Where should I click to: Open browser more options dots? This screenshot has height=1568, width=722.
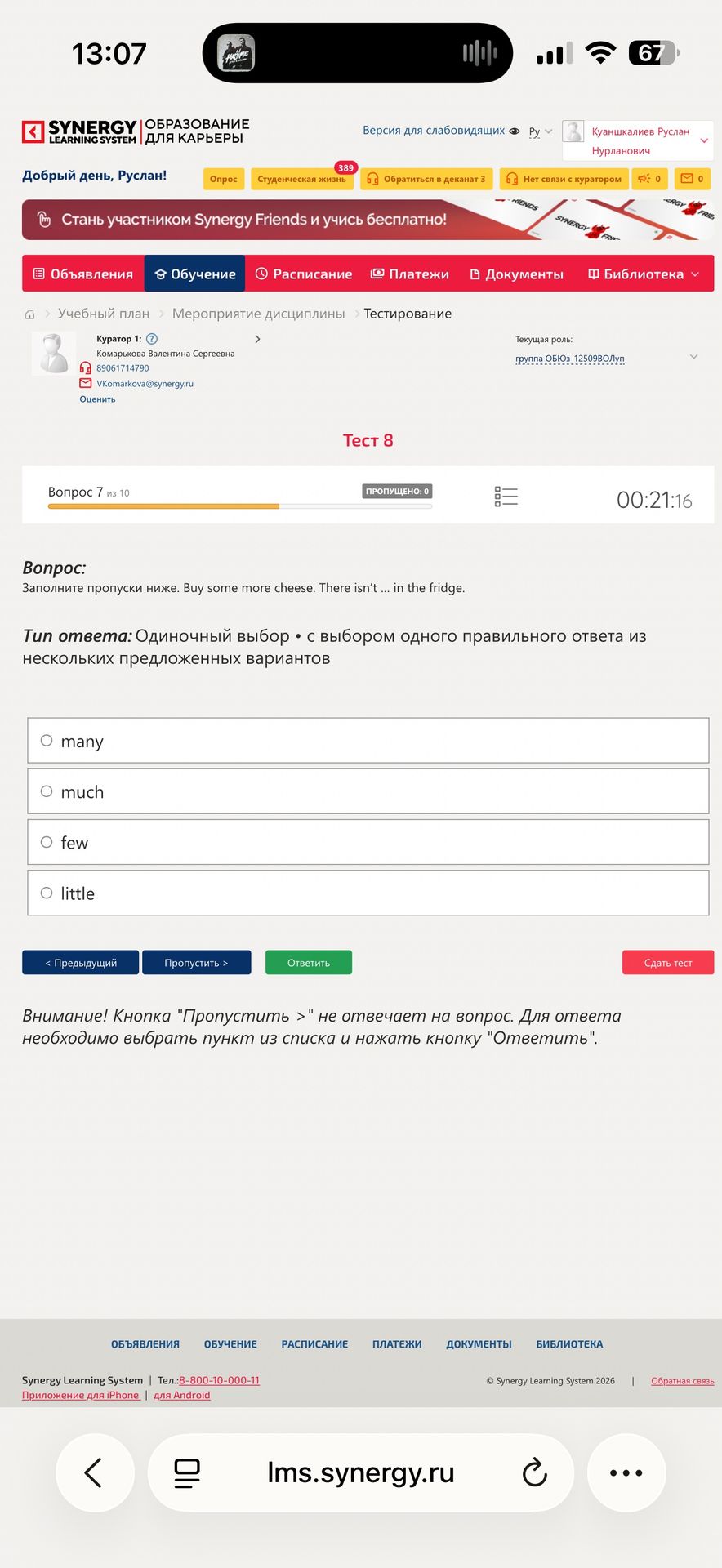click(626, 1472)
